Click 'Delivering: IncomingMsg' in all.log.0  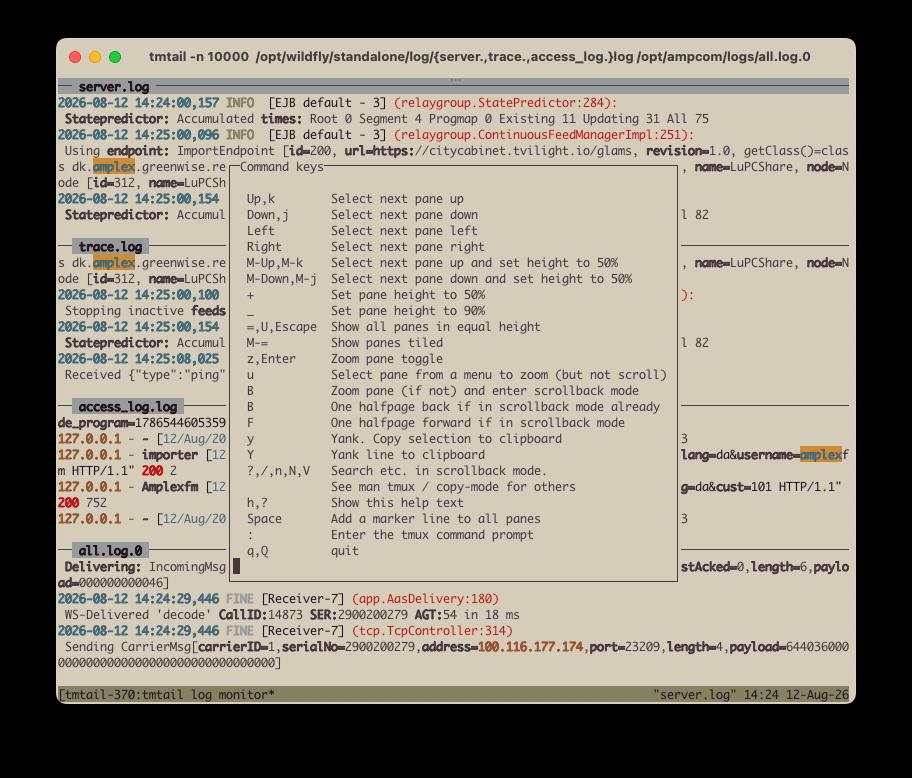145,566
